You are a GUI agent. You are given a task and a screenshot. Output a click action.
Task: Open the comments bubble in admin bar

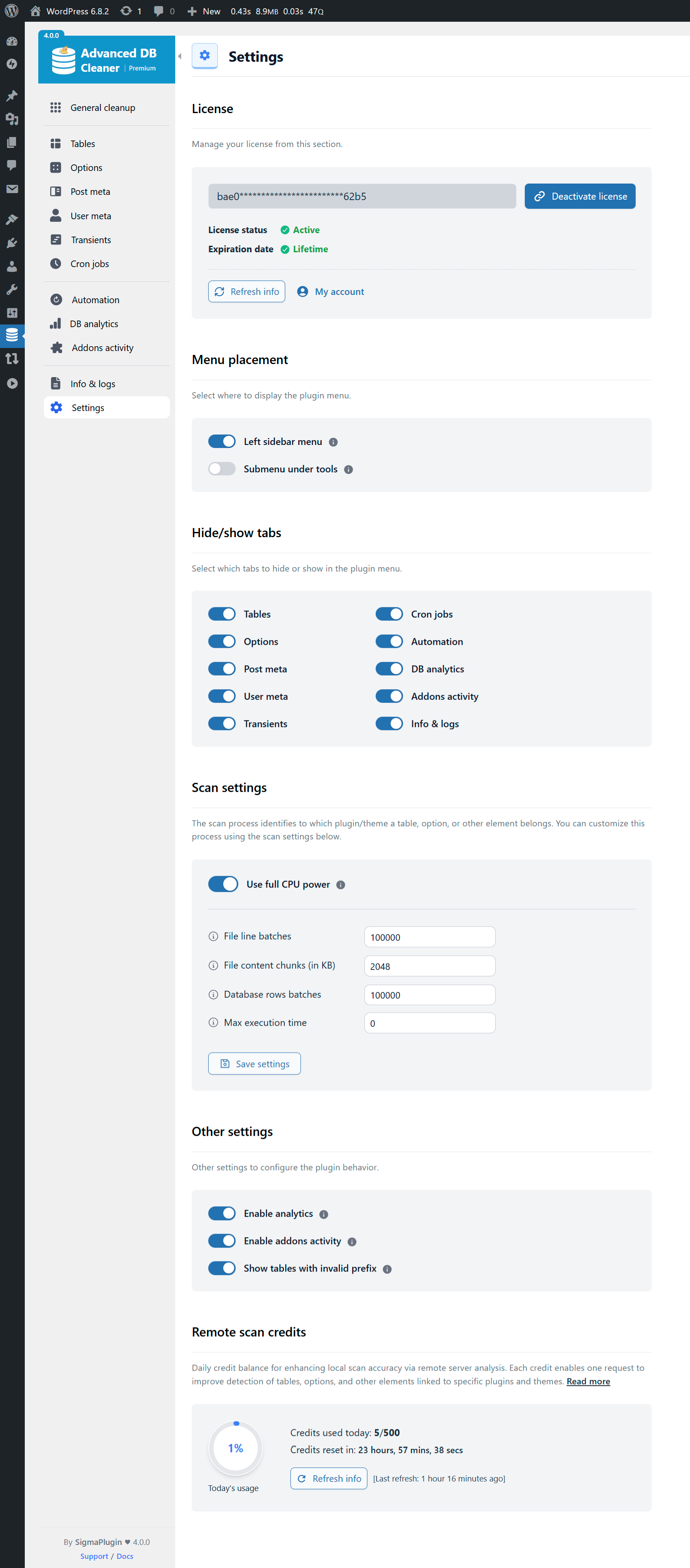(x=163, y=11)
